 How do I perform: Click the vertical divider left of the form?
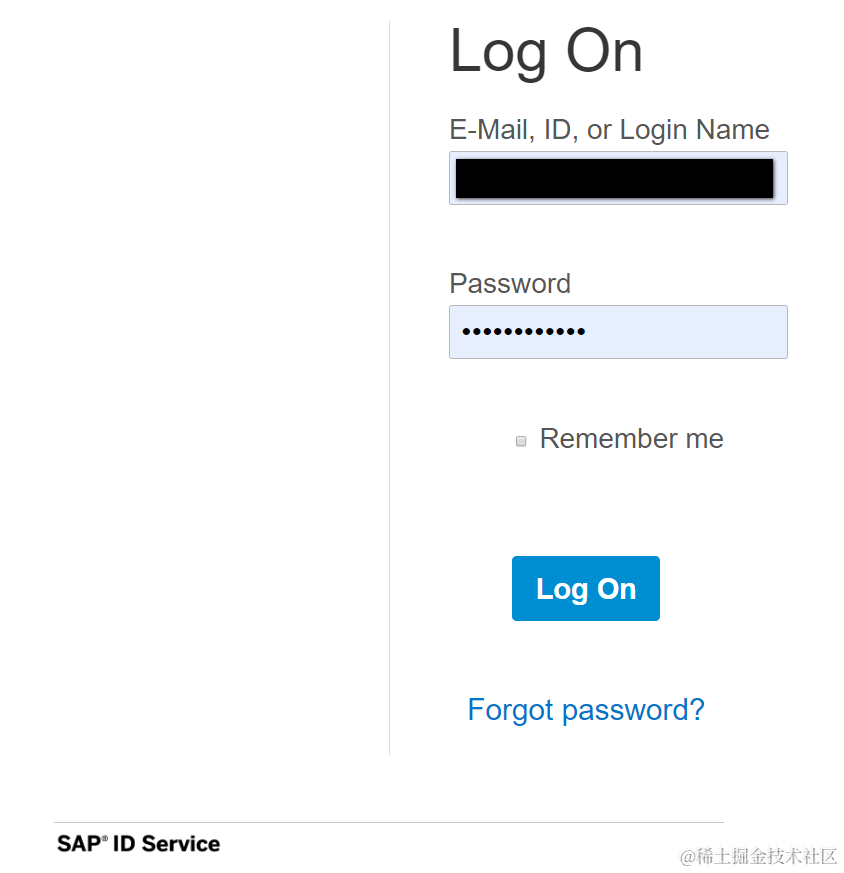389,400
